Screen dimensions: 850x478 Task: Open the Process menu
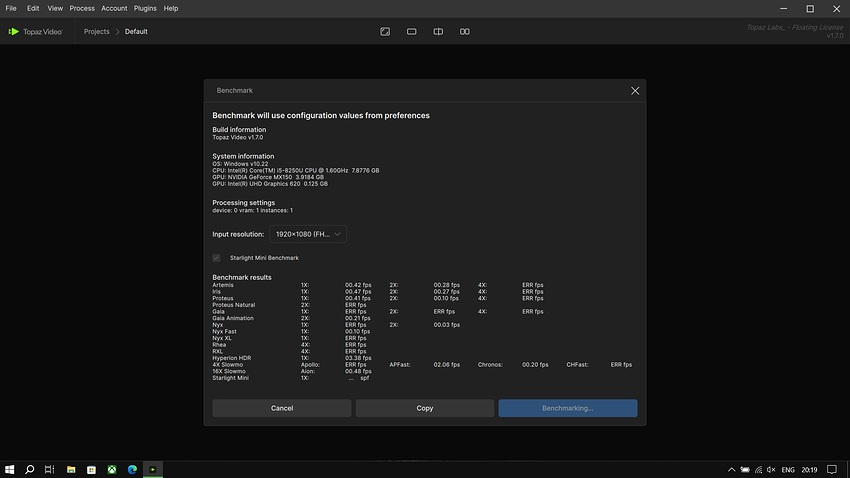click(82, 8)
